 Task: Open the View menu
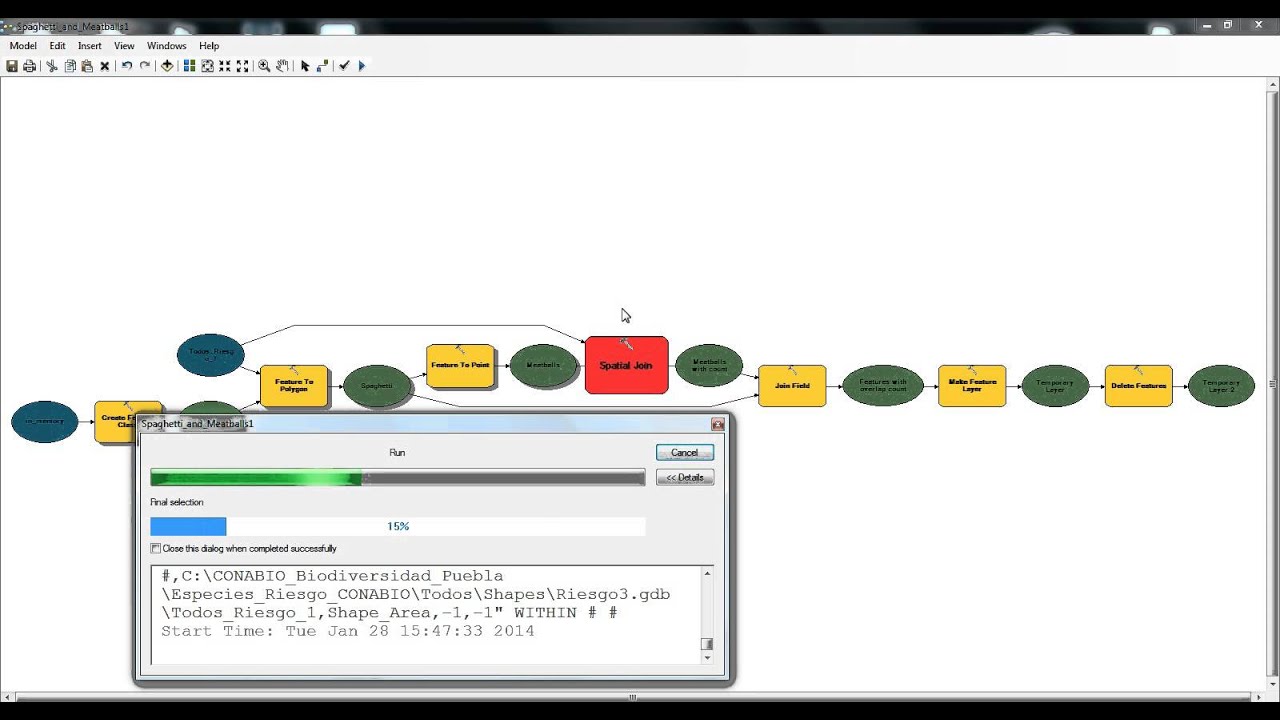[124, 46]
